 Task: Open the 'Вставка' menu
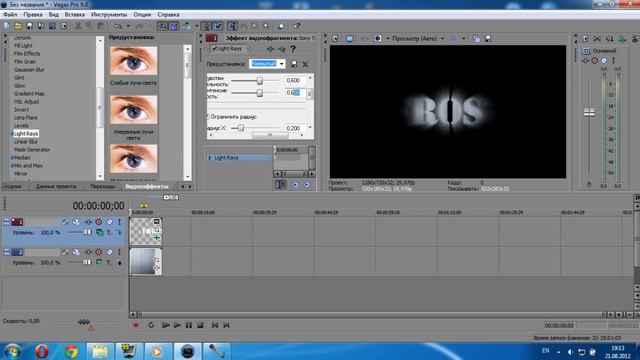point(75,14)
